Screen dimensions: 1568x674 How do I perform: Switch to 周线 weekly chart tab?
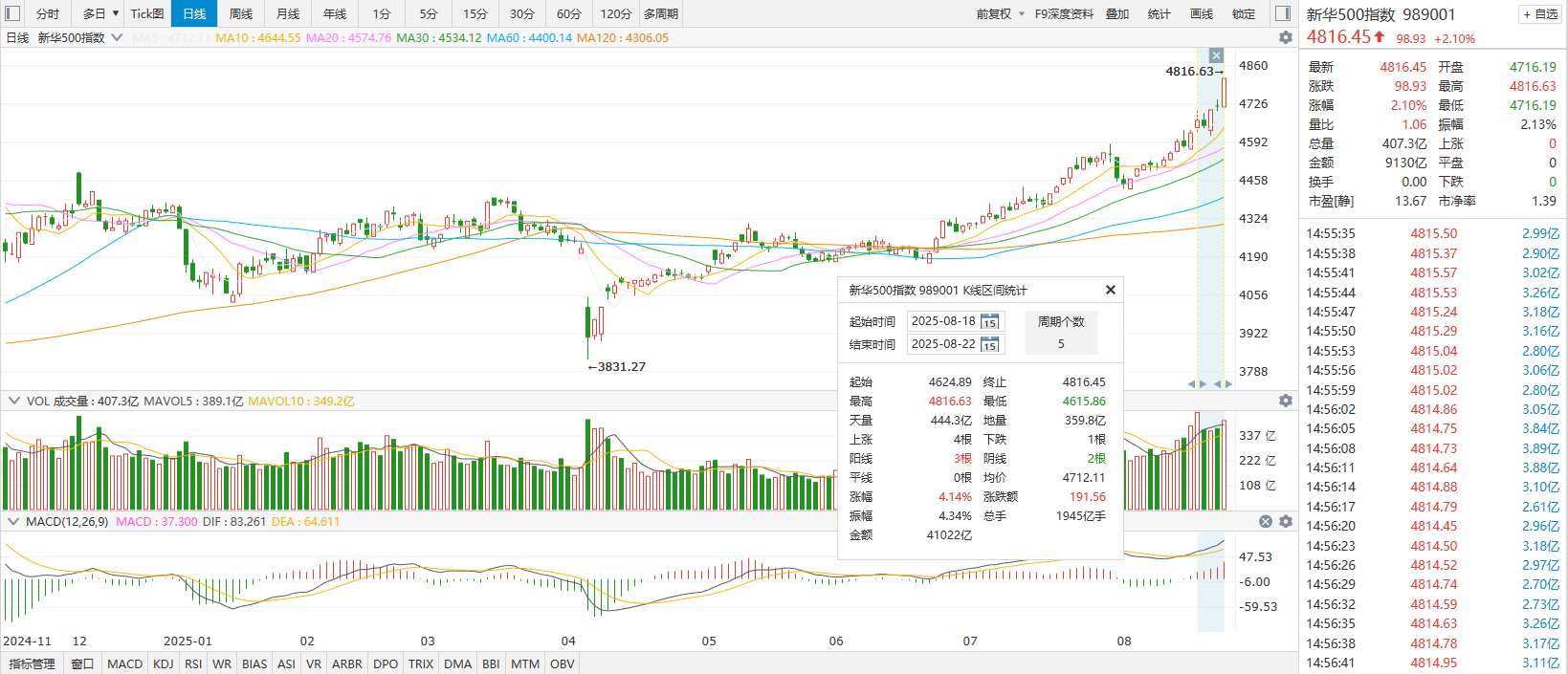pyautogui.click(x=241, y=13)
